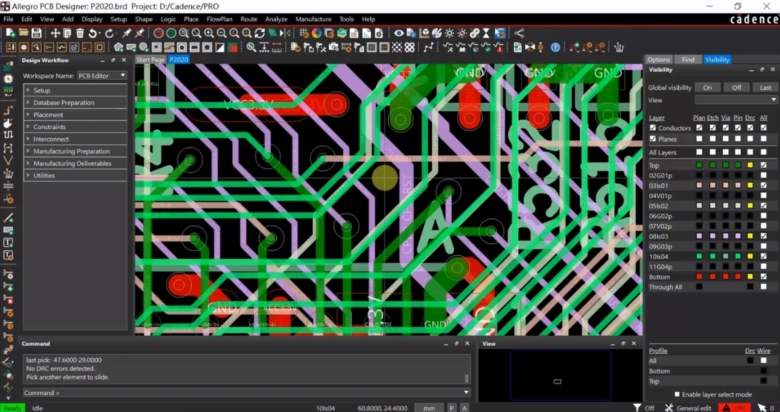Click Global visibility Off button
This screenshot has width=780, height=412.
coord(736,88)
